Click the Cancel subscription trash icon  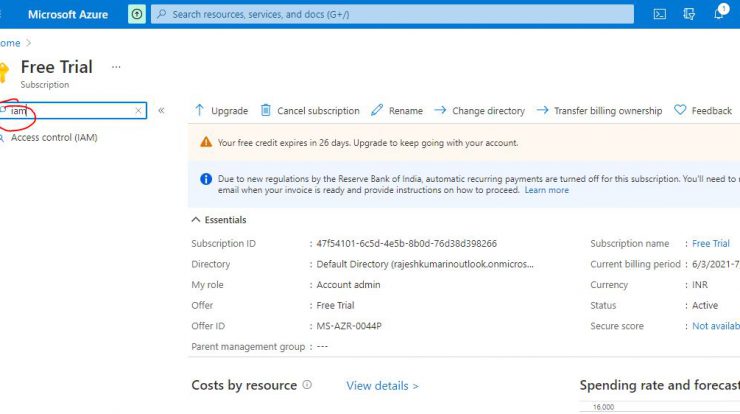[266, 110]
